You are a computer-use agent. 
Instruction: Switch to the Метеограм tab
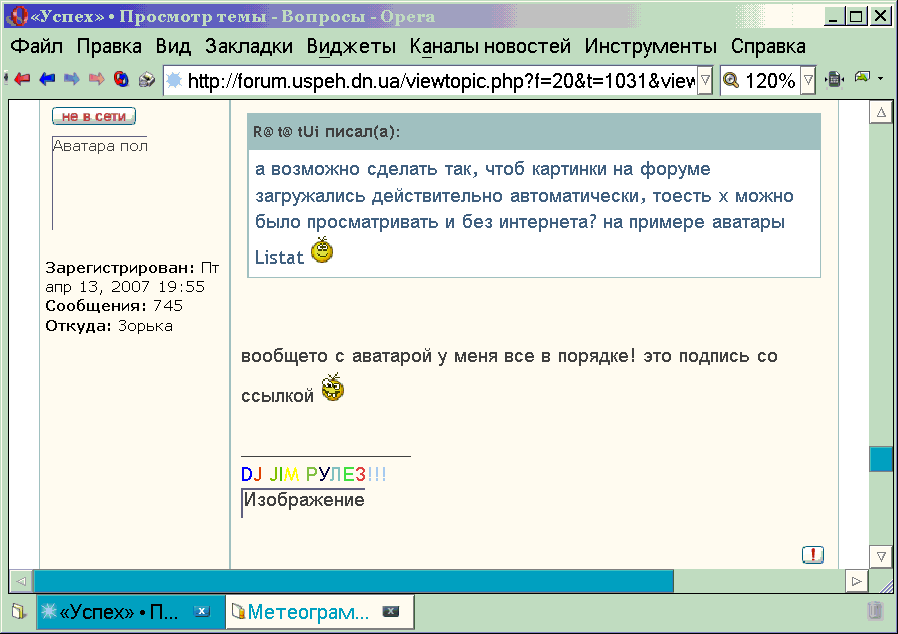308,611
